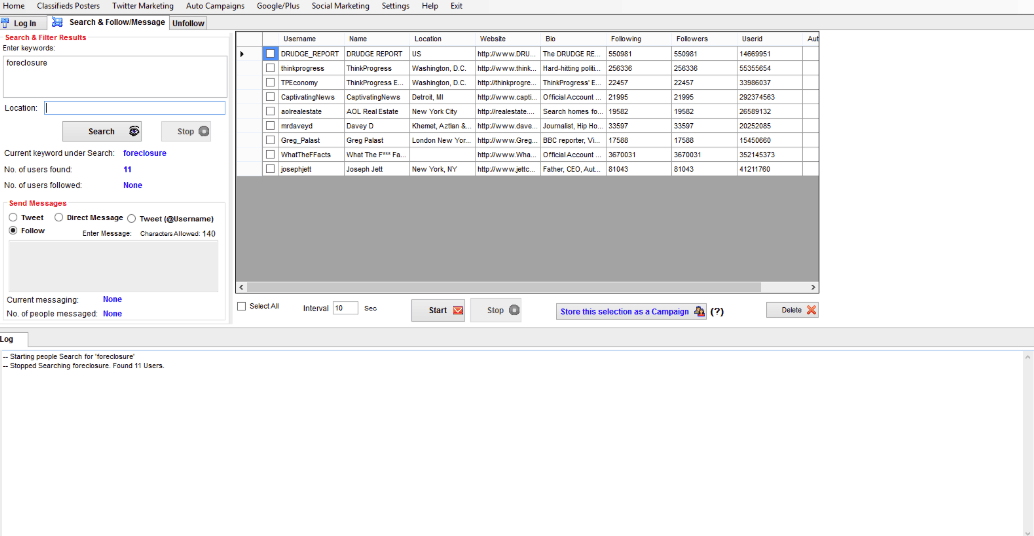Open the Social Marketing menu
The height and width of the screenshot is (536, 1034).
point(340,6)
